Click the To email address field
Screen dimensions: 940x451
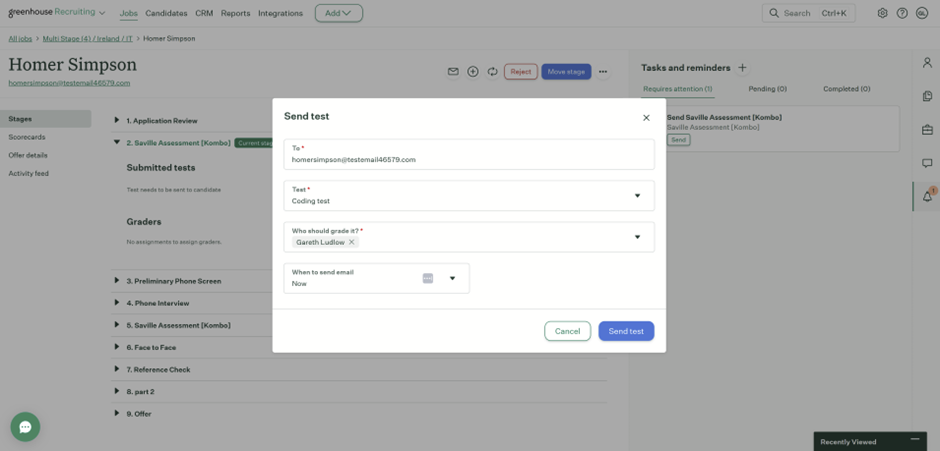(x=468, y=159)
